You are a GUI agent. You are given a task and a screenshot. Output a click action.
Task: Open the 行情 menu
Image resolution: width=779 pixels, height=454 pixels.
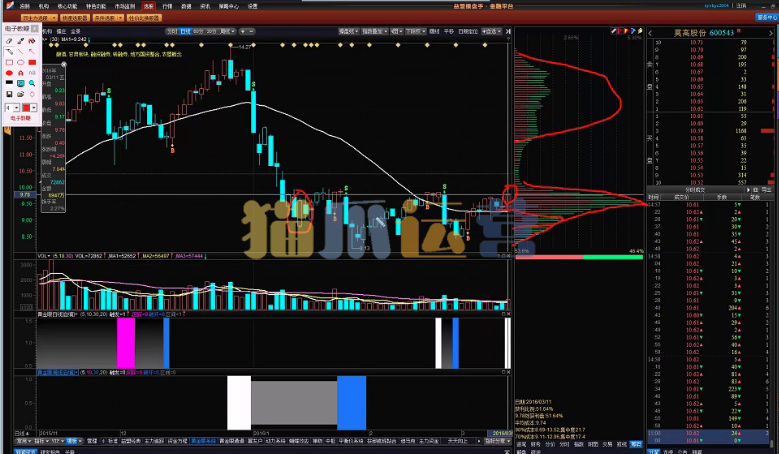pyautogui.click(x=167, y=6)
